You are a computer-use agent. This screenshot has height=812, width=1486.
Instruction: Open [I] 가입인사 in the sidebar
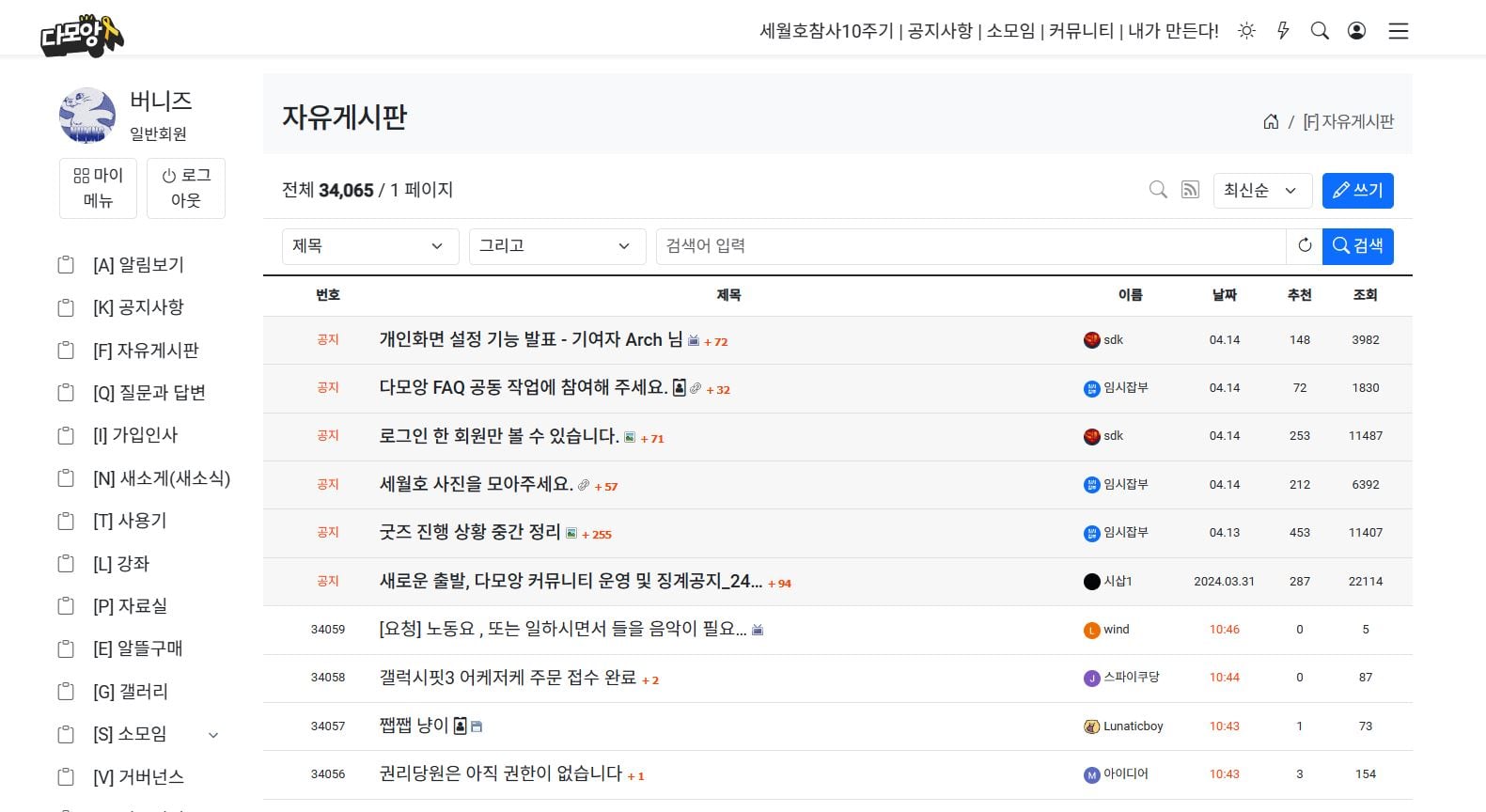tap(134, 435)
